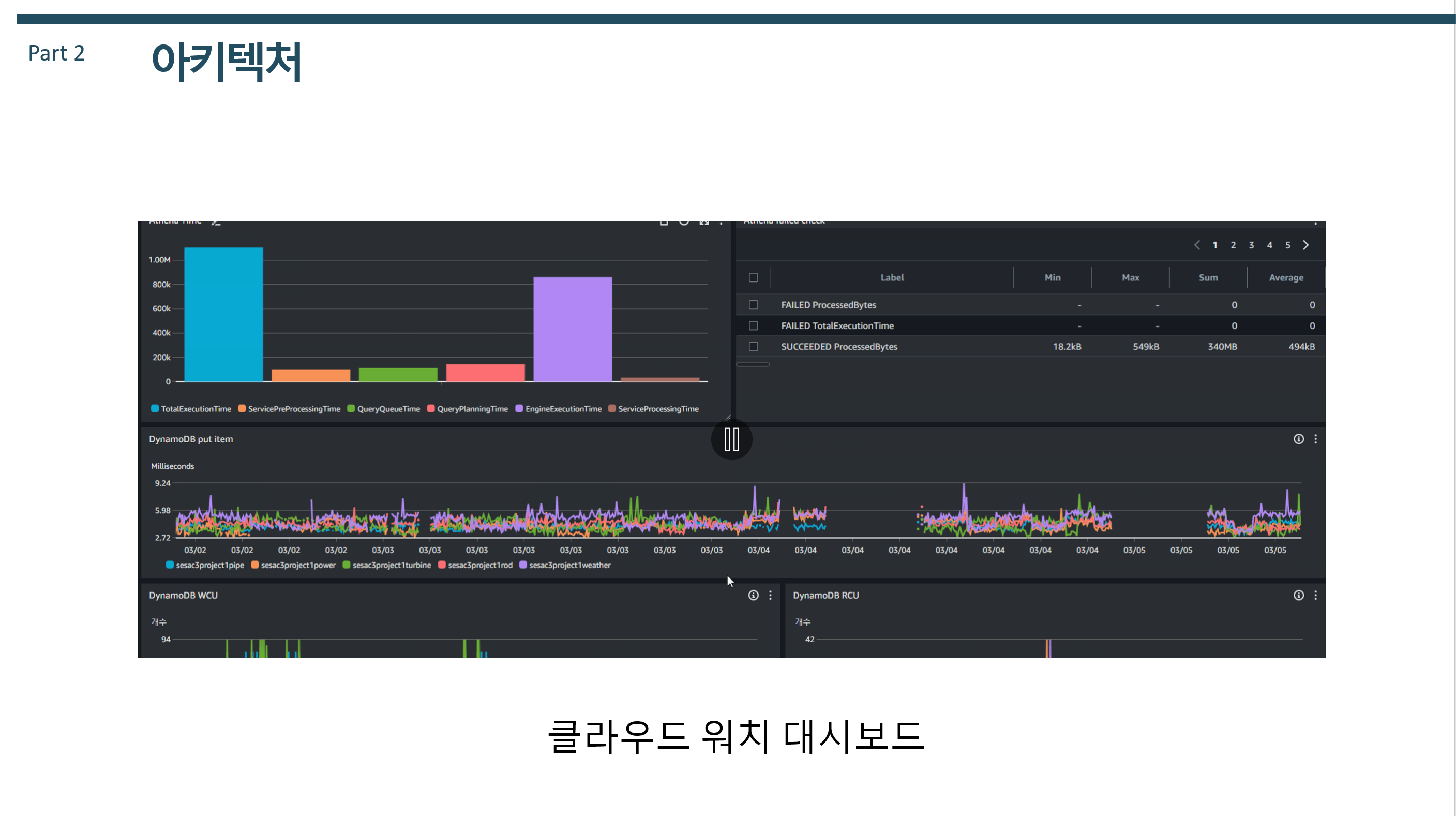
Task: Check the SUCCEEDED ProcessedBytes row checkbox
Action: click(x=754, y=347)
